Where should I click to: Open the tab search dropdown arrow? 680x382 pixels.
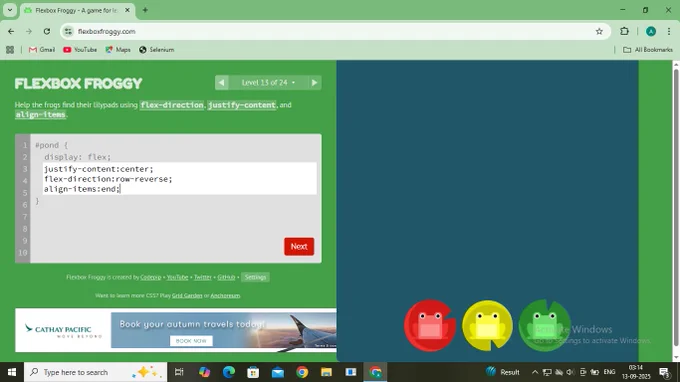[x=10, y=10]
